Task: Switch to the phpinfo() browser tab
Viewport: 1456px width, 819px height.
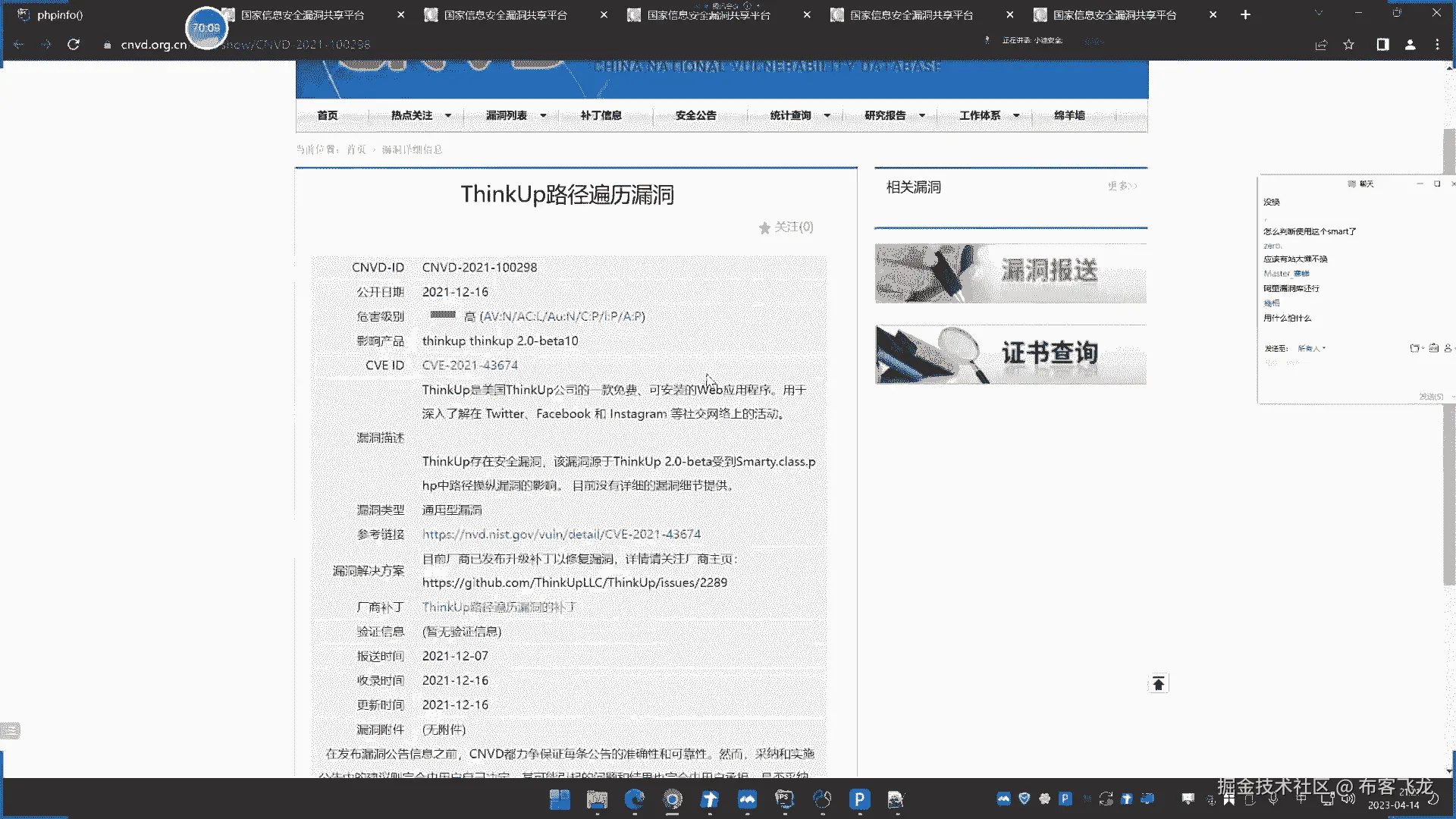Action: pos(61,14)
